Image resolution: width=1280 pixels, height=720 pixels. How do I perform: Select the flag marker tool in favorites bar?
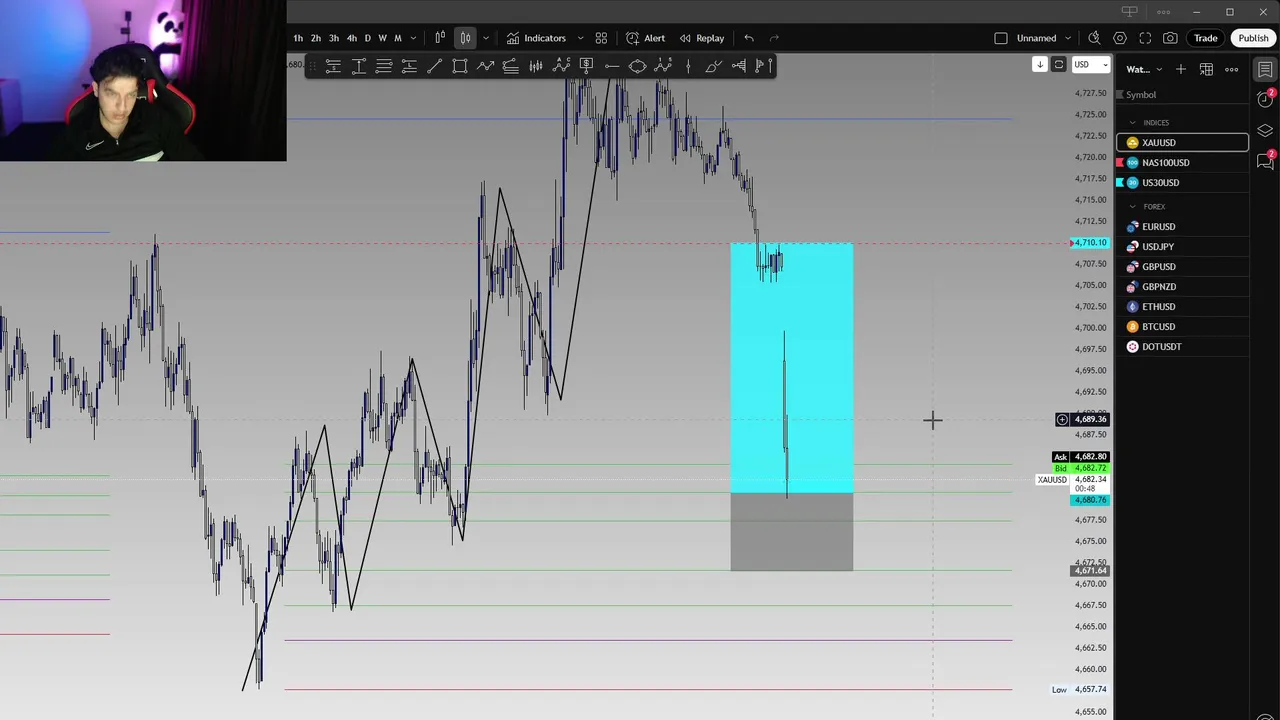762,66
